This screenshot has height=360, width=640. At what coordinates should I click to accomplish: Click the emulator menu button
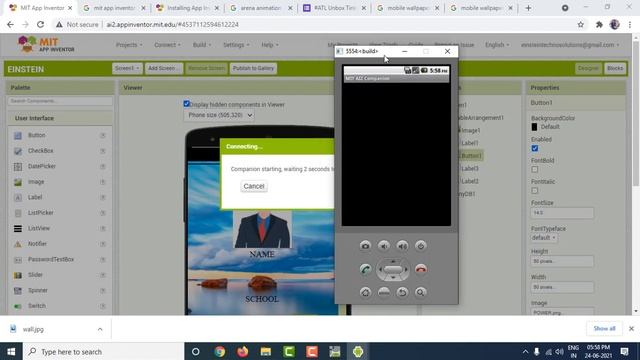pyautogui.click(x=384, y=292)
